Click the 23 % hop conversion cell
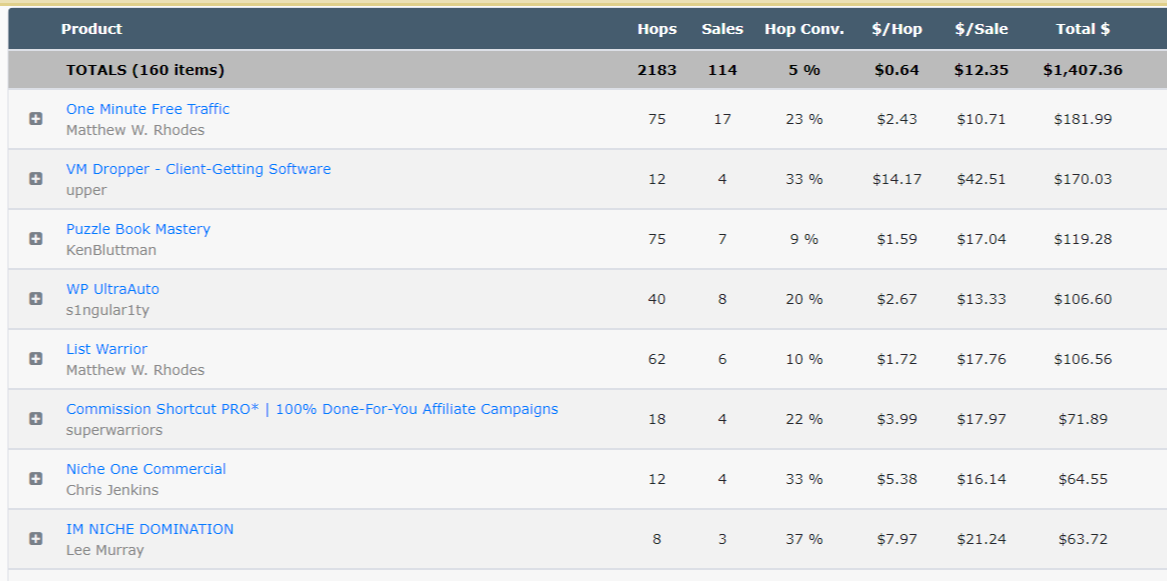The width and height of the screenshot is (1167, 581). coord(805,119)
